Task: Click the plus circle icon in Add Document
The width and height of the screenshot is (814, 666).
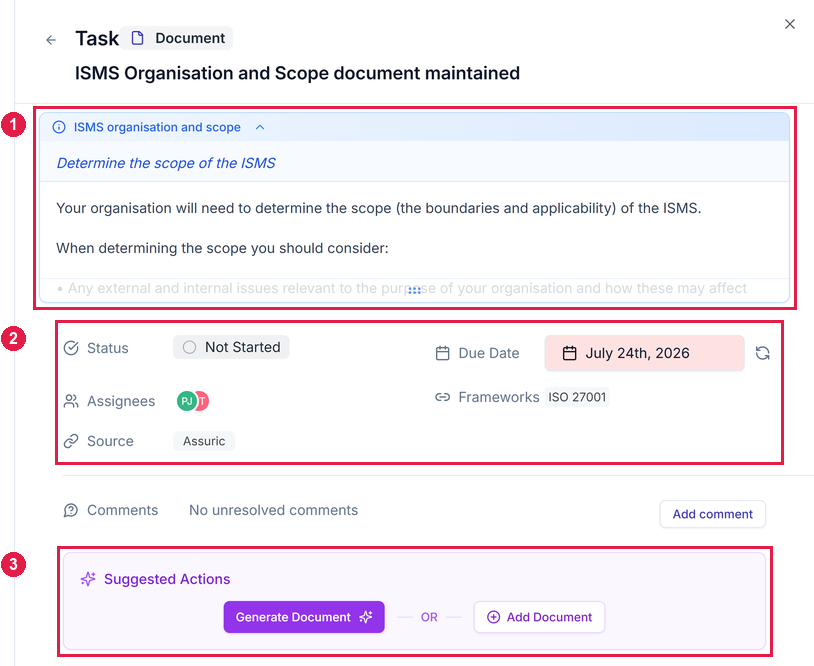Action: (x=493, y=617)
